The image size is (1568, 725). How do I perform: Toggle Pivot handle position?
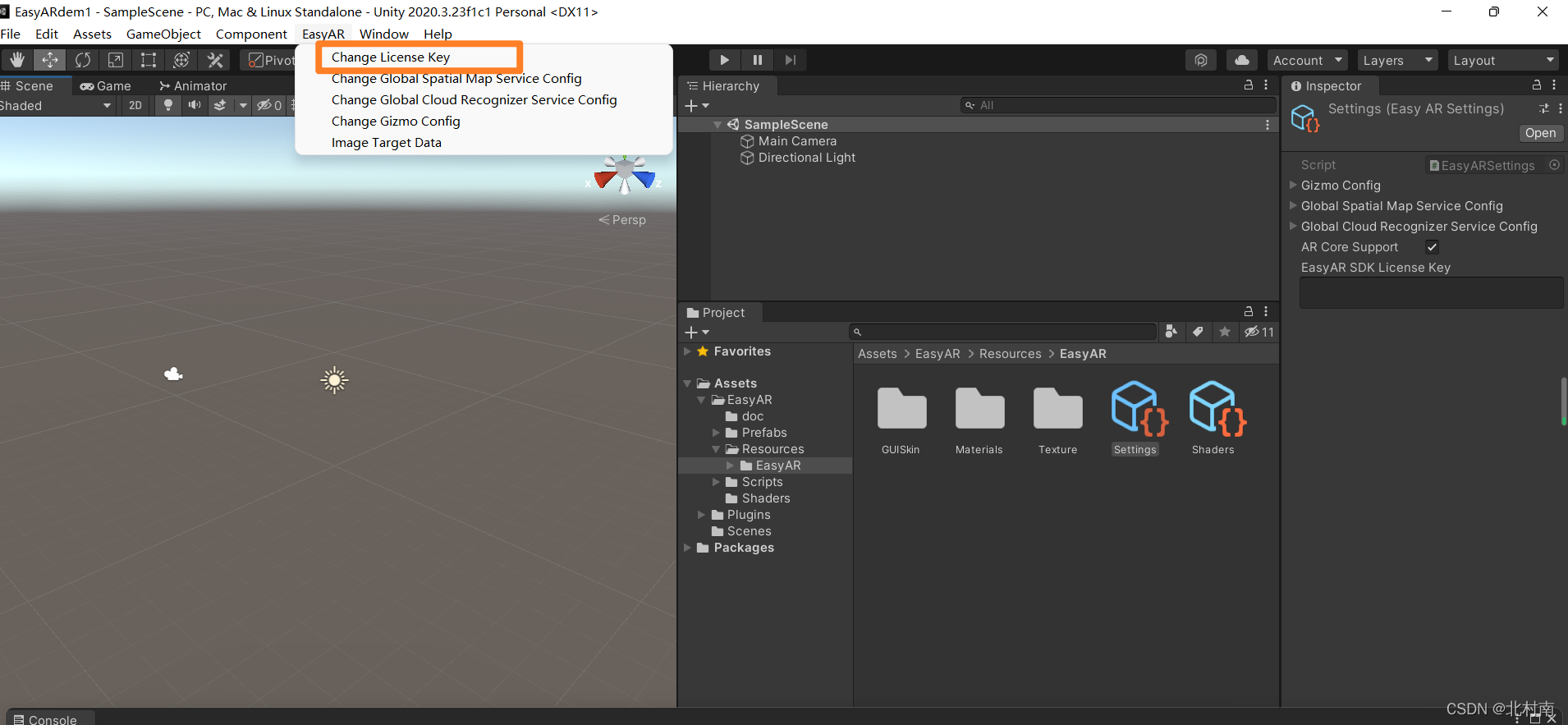271,60
